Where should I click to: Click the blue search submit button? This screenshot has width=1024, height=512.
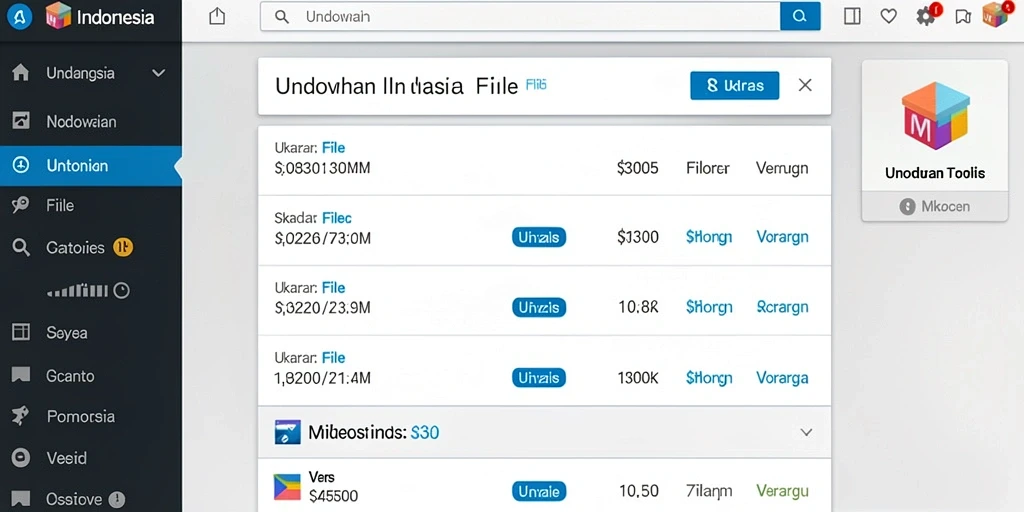tap(799, 16)
